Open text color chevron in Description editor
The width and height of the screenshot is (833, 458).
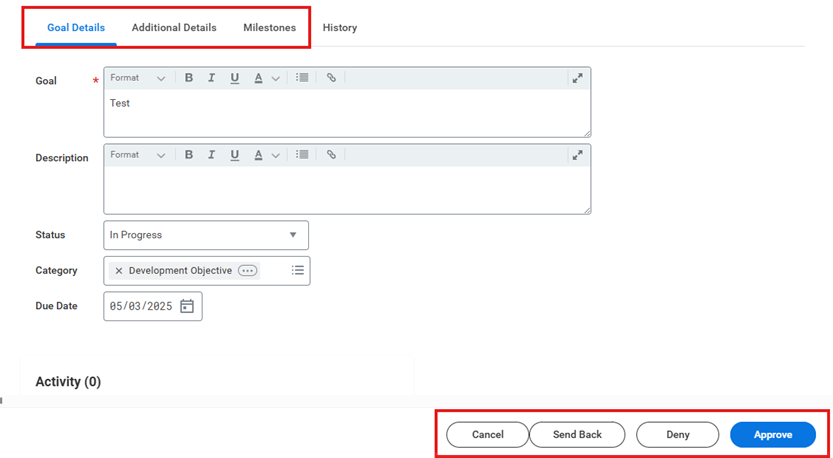tap(275, 156)
